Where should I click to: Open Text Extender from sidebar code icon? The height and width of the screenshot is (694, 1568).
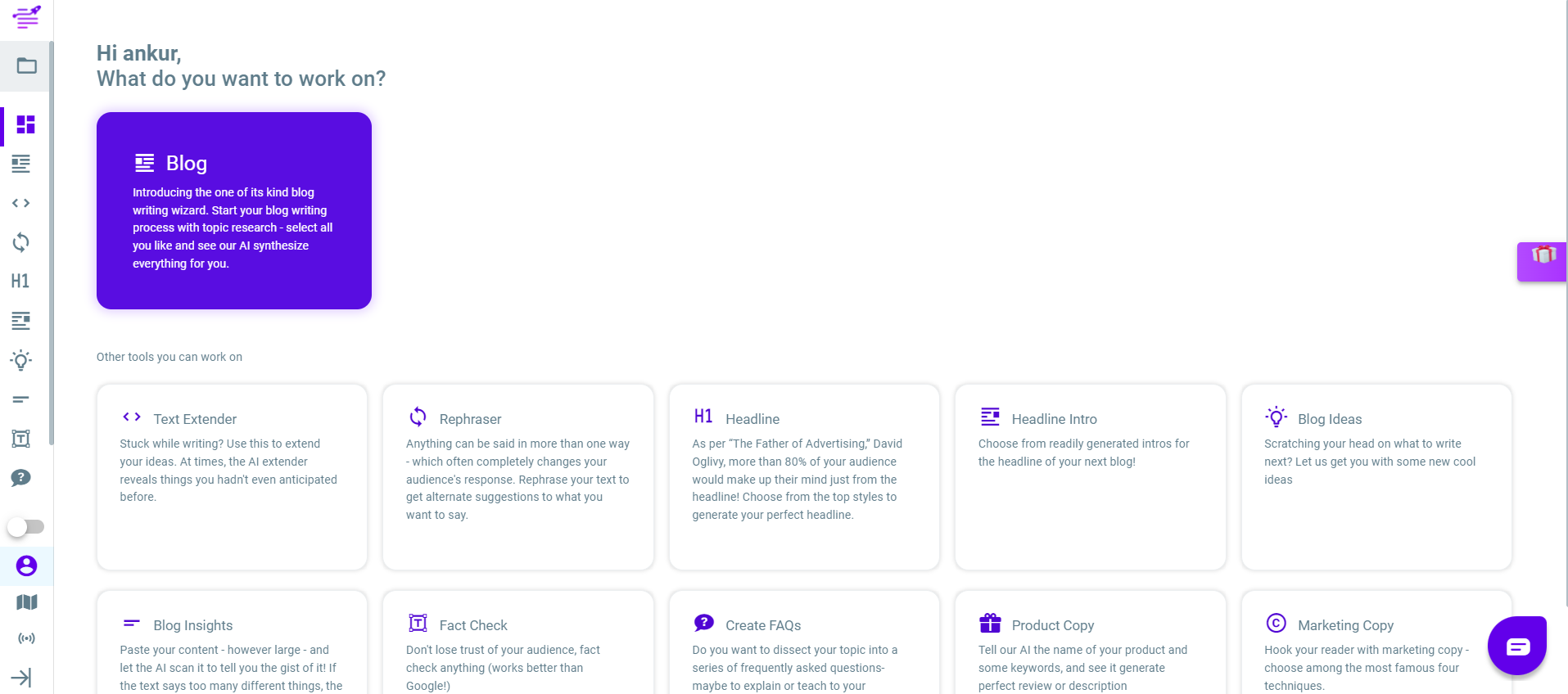tap(21, 203)
